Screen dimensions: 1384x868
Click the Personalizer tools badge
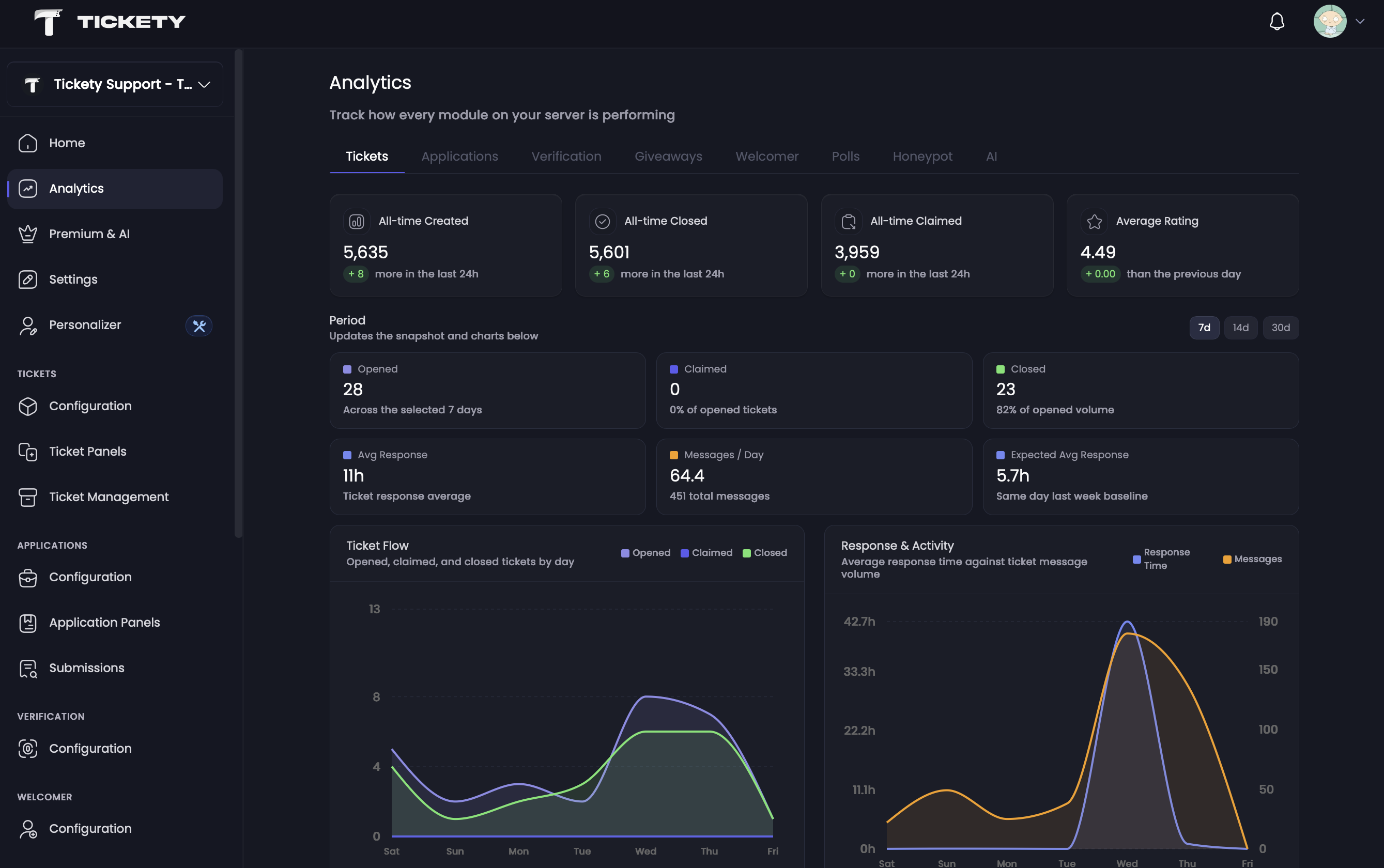point(198,326)
